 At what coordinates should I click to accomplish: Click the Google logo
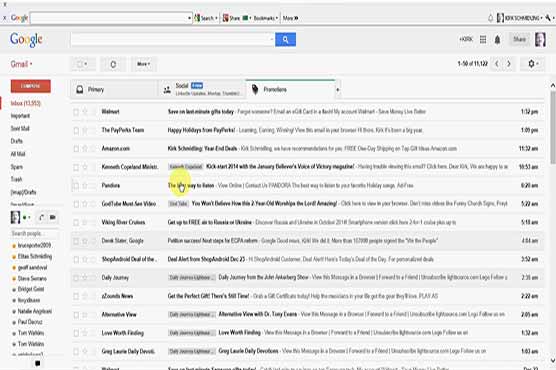[26, 40]
